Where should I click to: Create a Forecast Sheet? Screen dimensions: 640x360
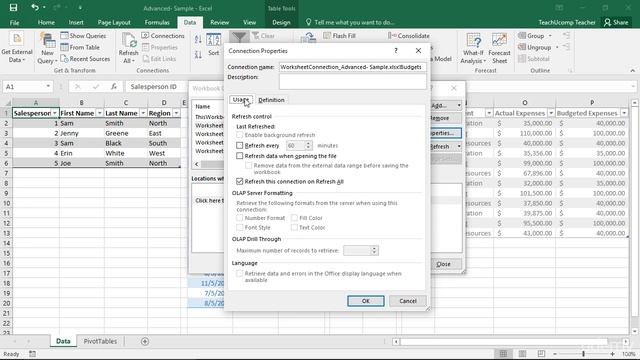pyautogui.click(x=499, y=48)
